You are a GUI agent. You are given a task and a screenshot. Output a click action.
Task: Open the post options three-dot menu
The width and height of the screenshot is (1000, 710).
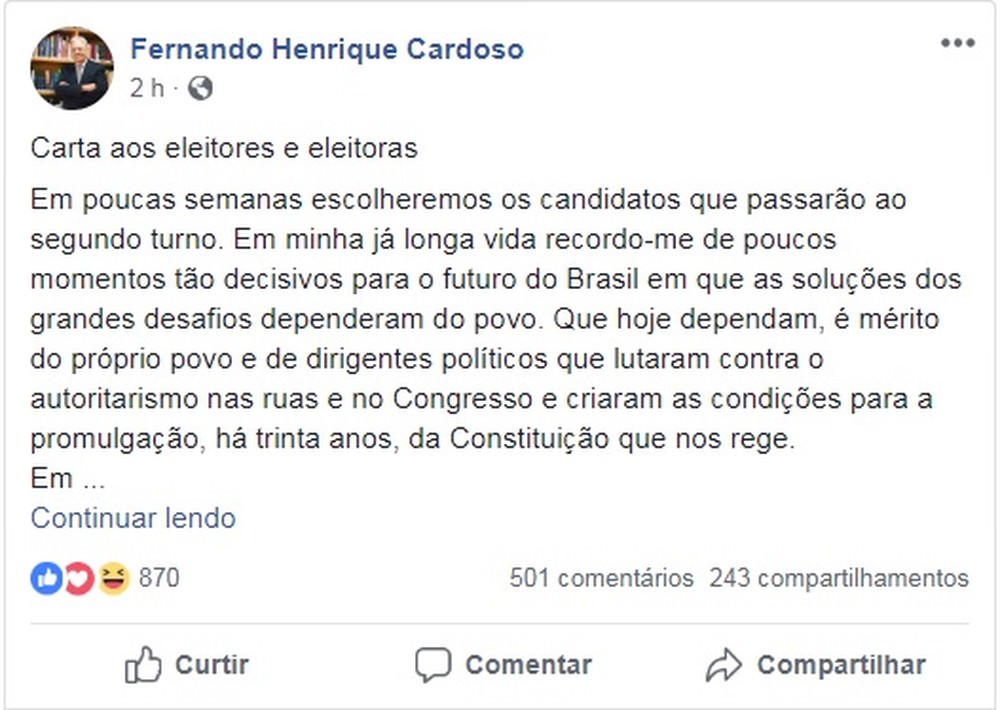[957, 45]
